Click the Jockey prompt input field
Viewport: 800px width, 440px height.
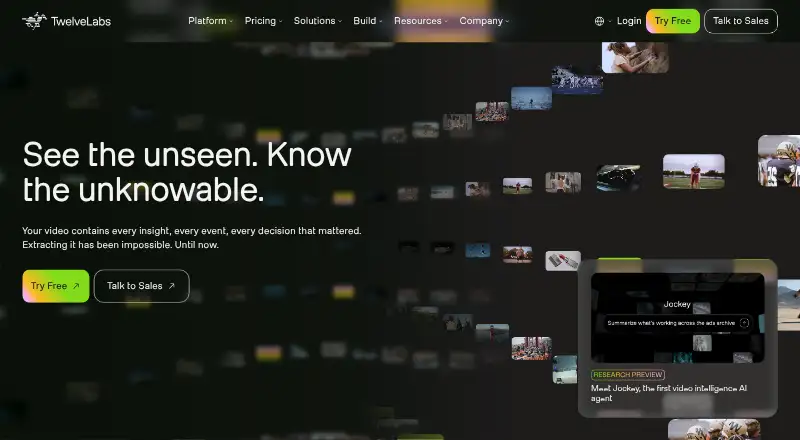(x=677, y=323)
